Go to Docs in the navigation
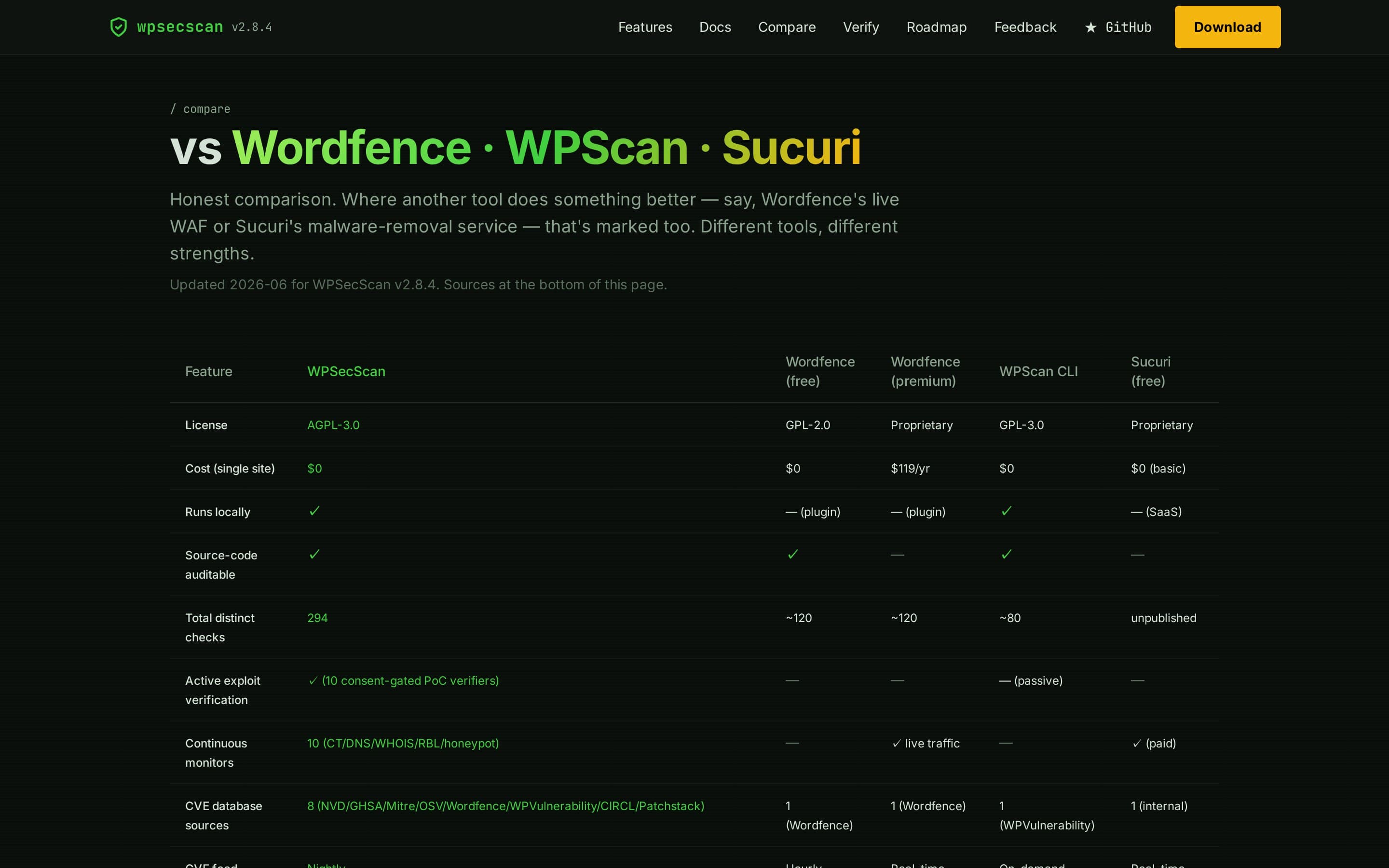Viewport: 1389px width, 868px height. click(715, 27)
